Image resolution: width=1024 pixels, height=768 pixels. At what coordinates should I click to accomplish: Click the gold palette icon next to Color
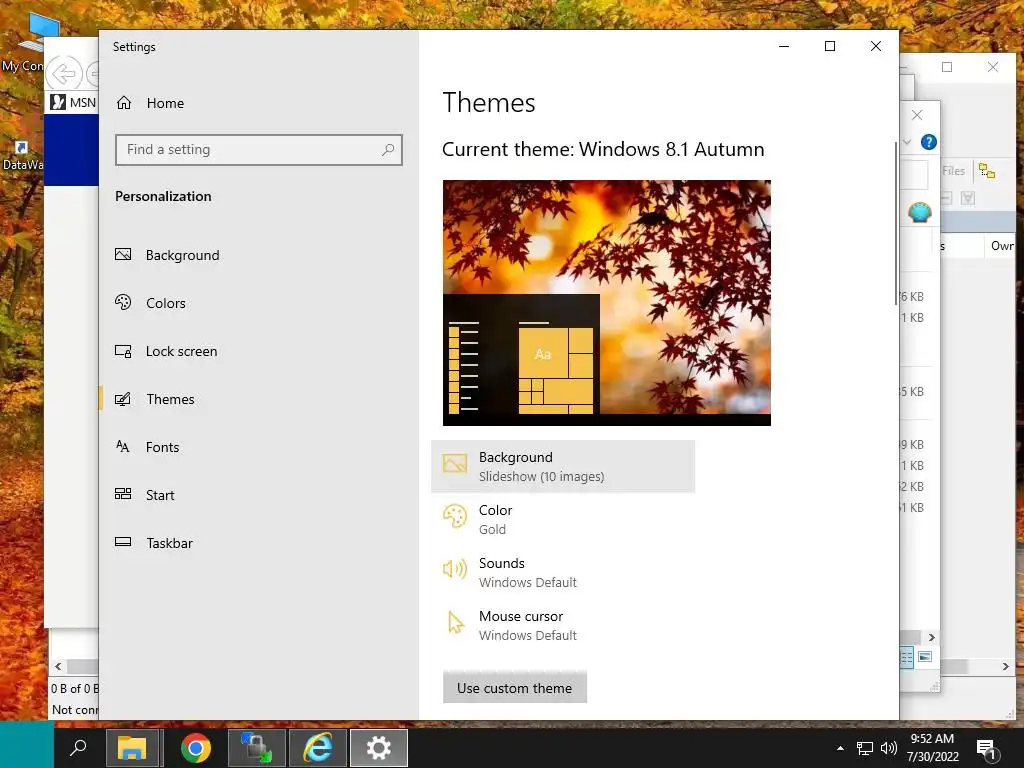tap(455, 517)
